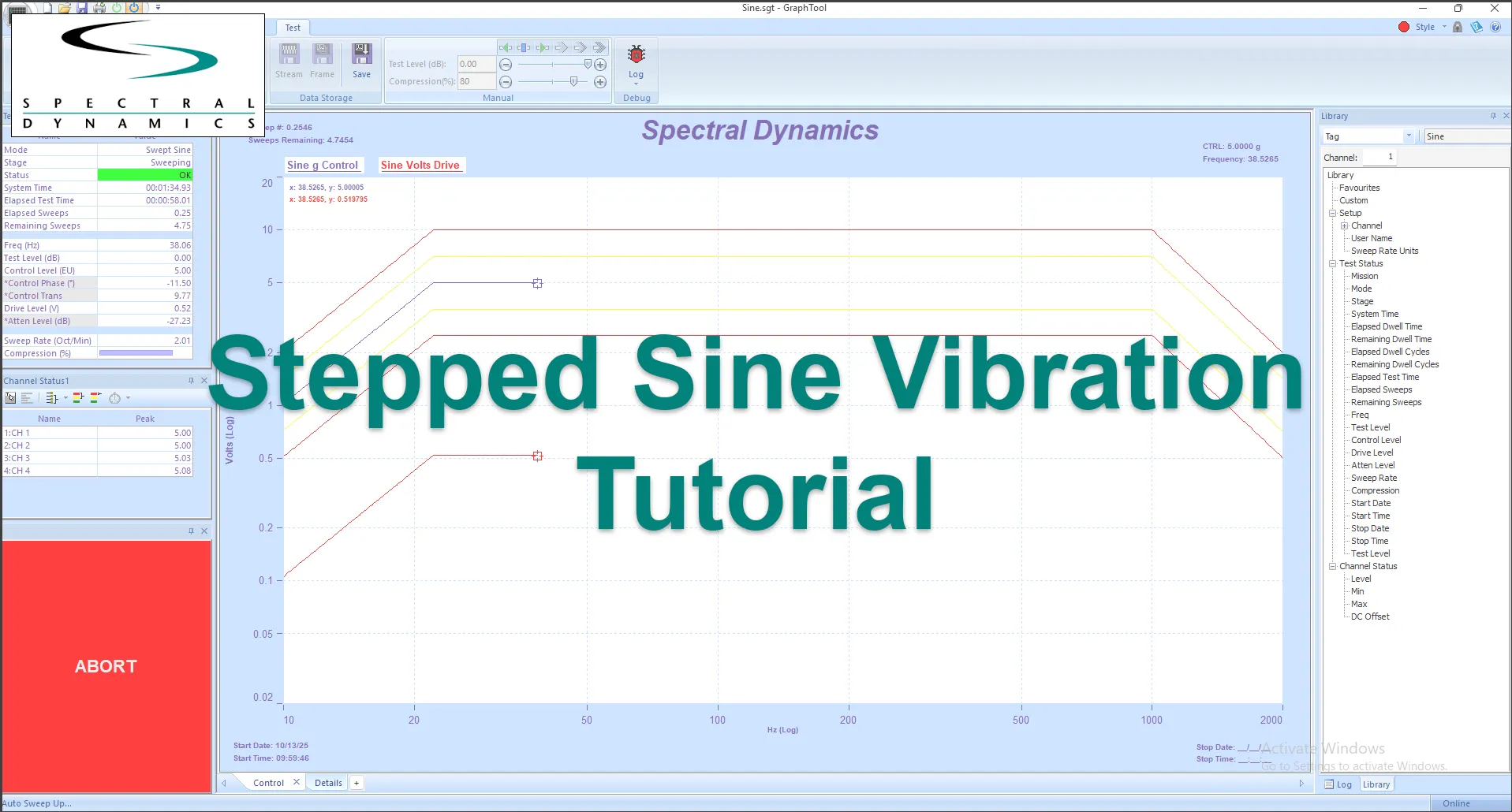
Task: Click the Save icon in Data Storage
Action: tap(361, 55)
